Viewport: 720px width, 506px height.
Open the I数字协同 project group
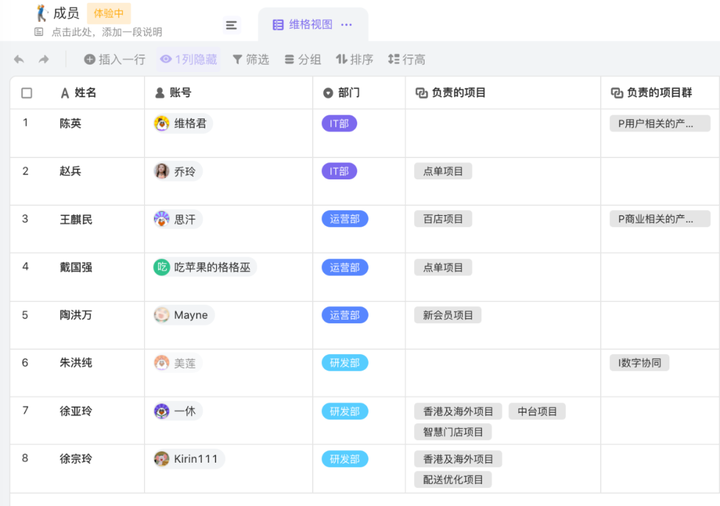[x=639, y=363]
